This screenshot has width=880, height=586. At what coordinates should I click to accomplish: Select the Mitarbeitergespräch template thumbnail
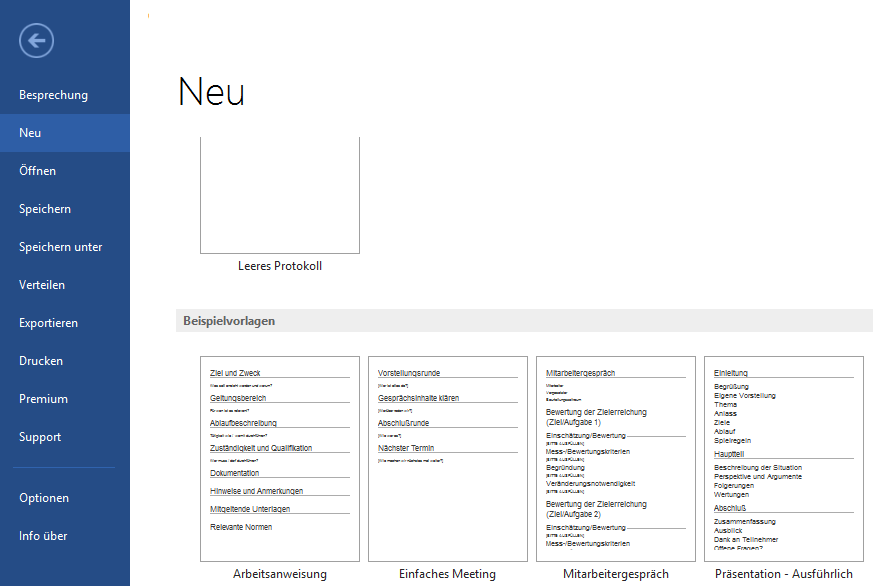click(616, 458)
